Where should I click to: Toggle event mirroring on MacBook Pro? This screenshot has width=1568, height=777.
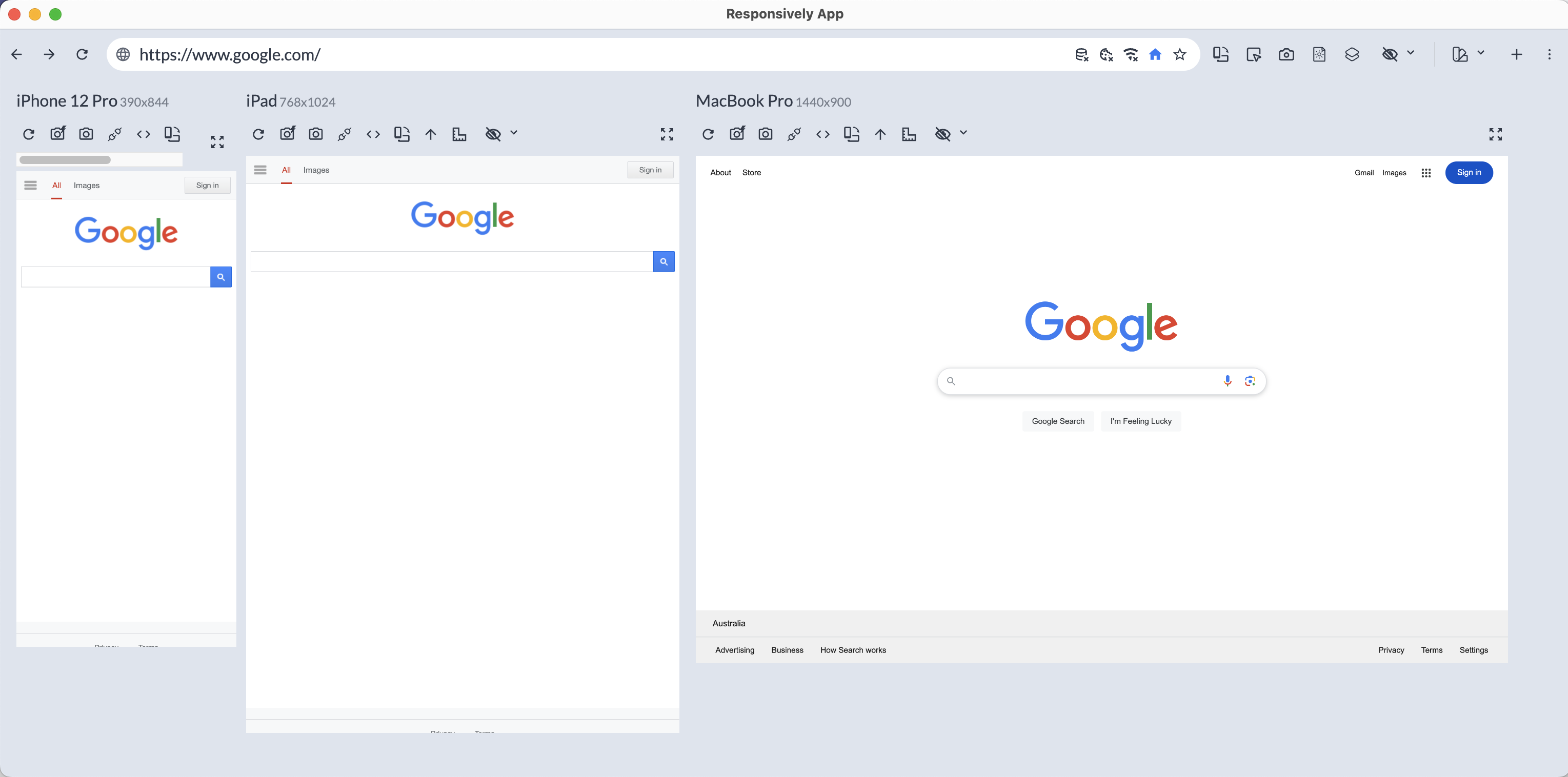coord(794,134)
